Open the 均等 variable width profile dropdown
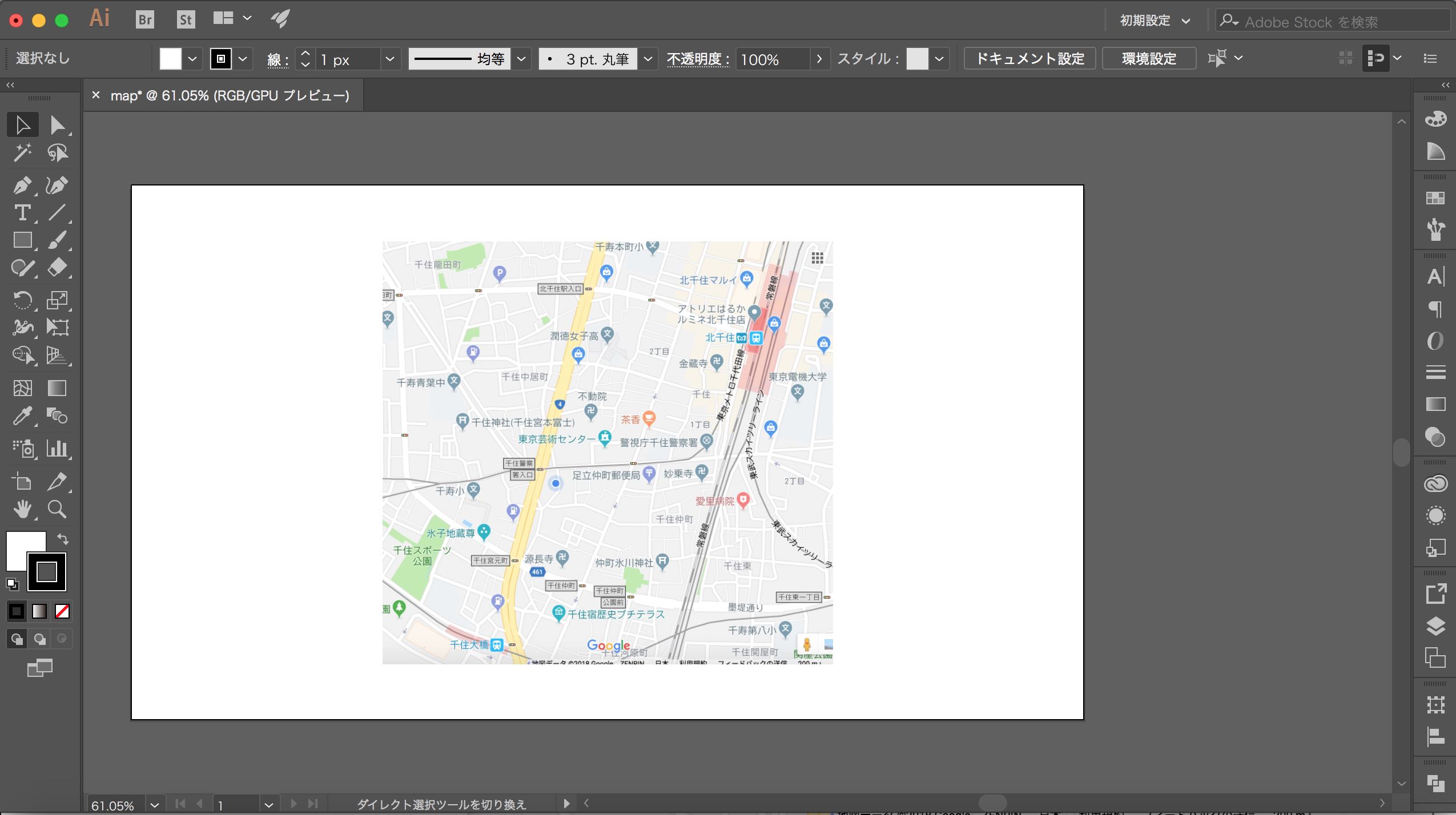 [521, 59]
